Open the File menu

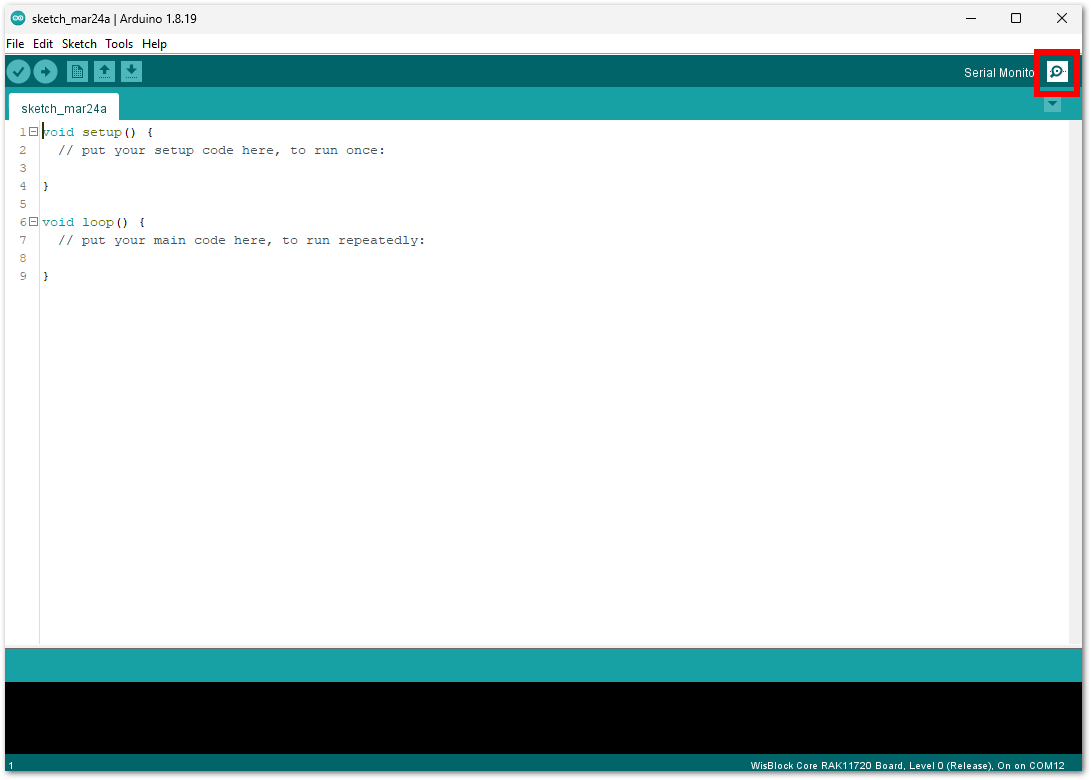15,44
